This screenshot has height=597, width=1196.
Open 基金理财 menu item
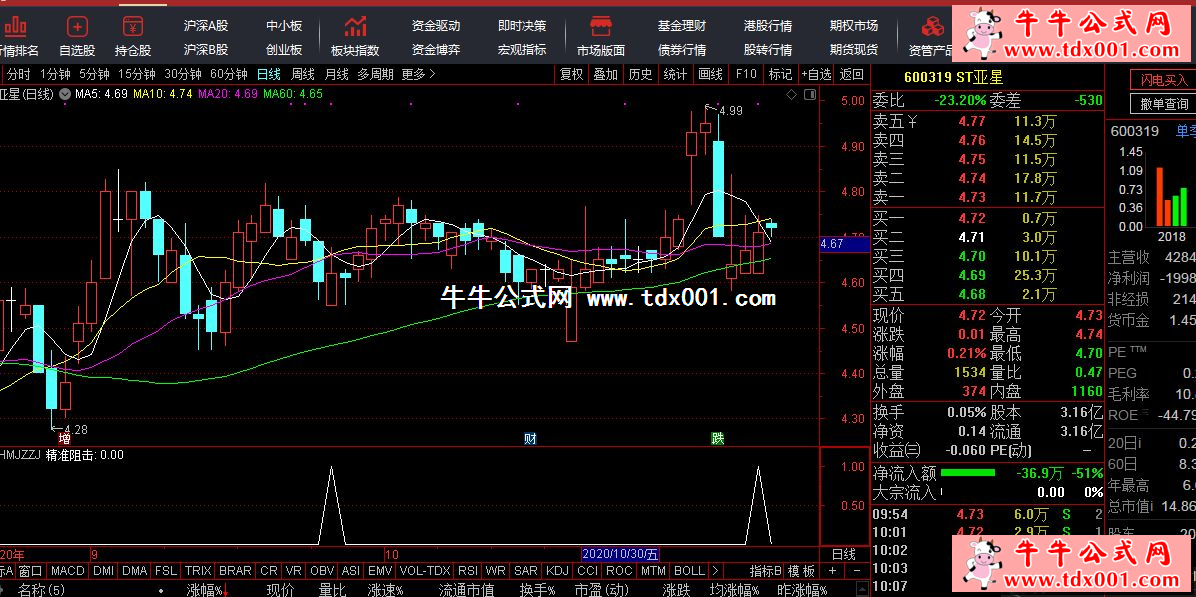point(682,25)
